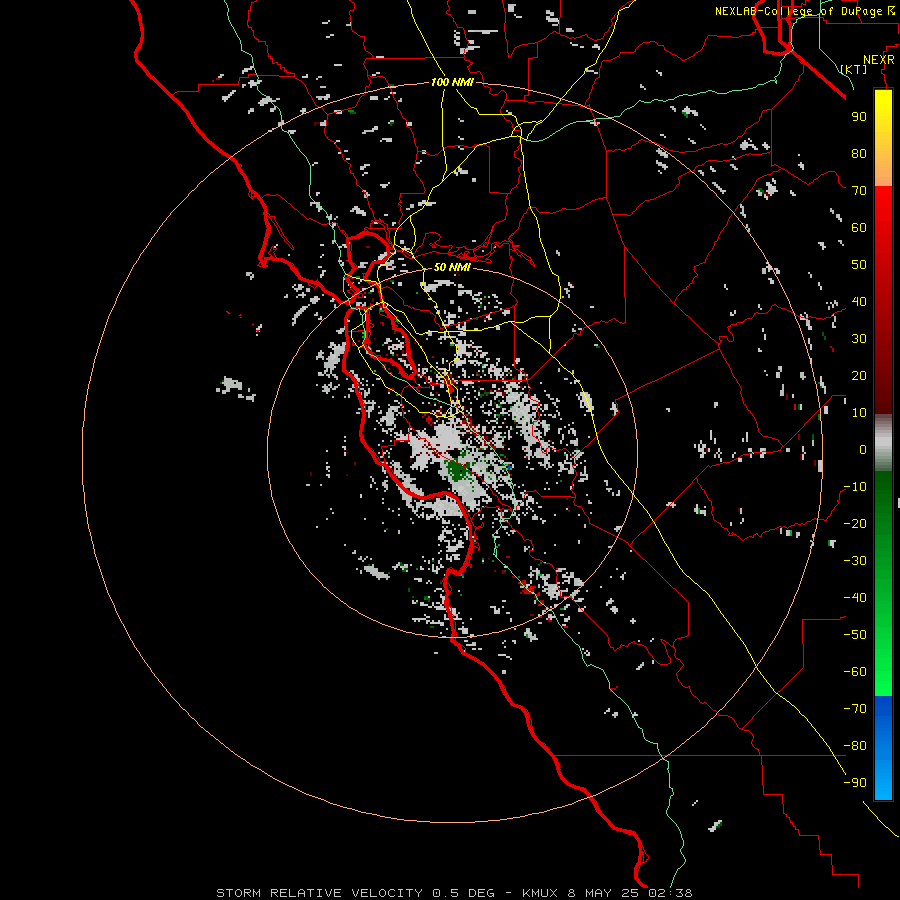Click the -10 value on the velocity scale
The height and width of the screenshot is (900, 900).
click(x=855, y=487)
